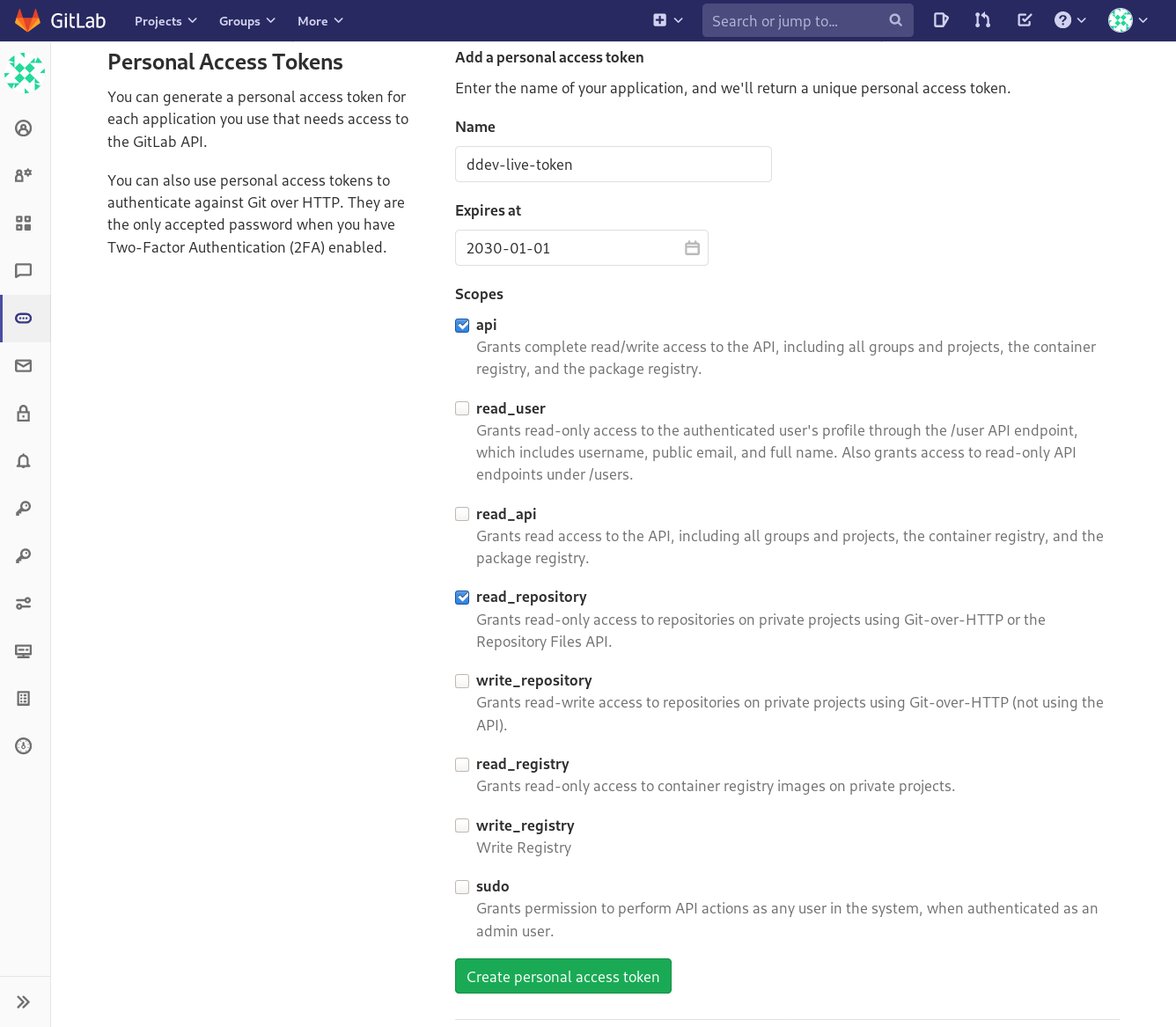Focus the Search or jump to box
Screen dimensions: 1176x1027
[x=808, y=20]
